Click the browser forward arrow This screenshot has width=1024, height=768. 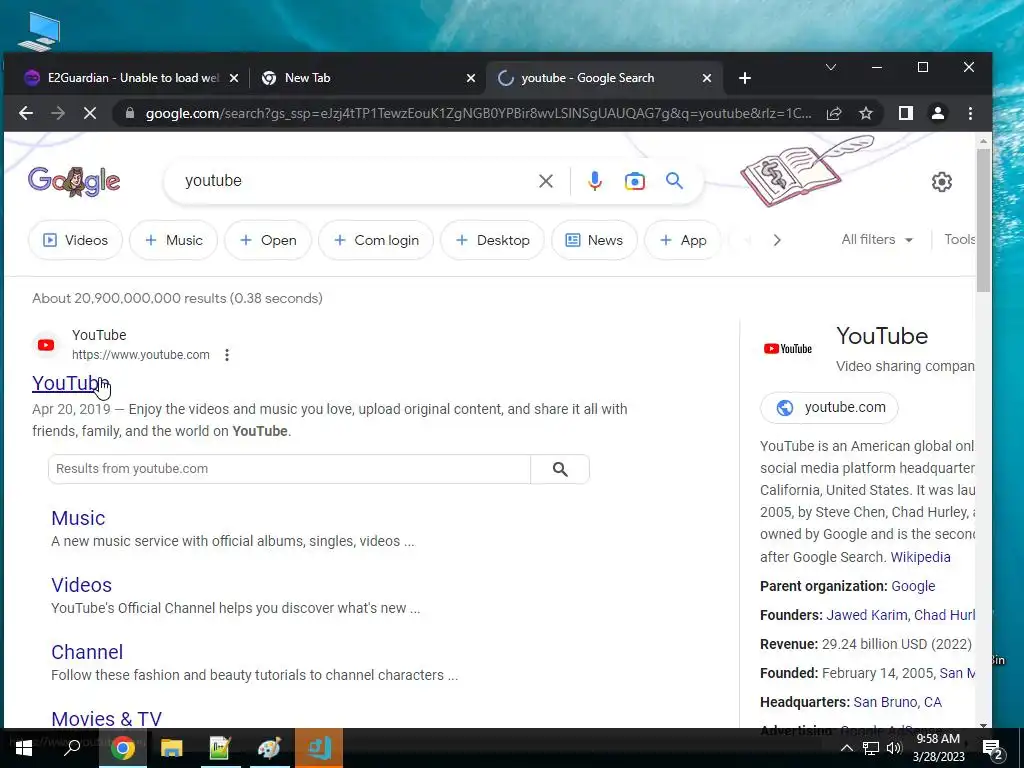click(x=57, y=113)
